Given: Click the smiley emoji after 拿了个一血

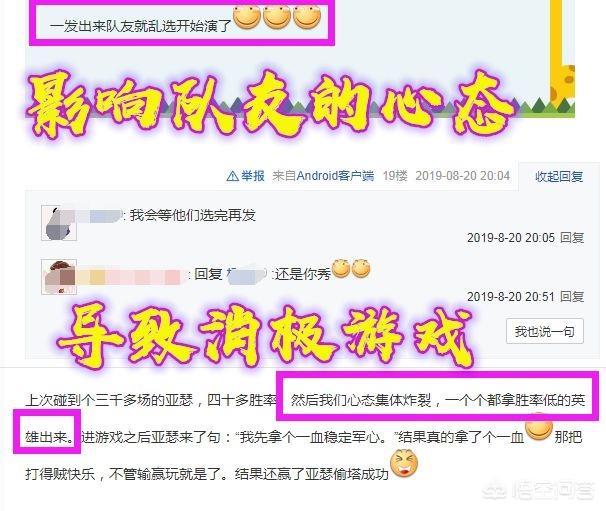Looking at the screenshot, I should point(539,428).
